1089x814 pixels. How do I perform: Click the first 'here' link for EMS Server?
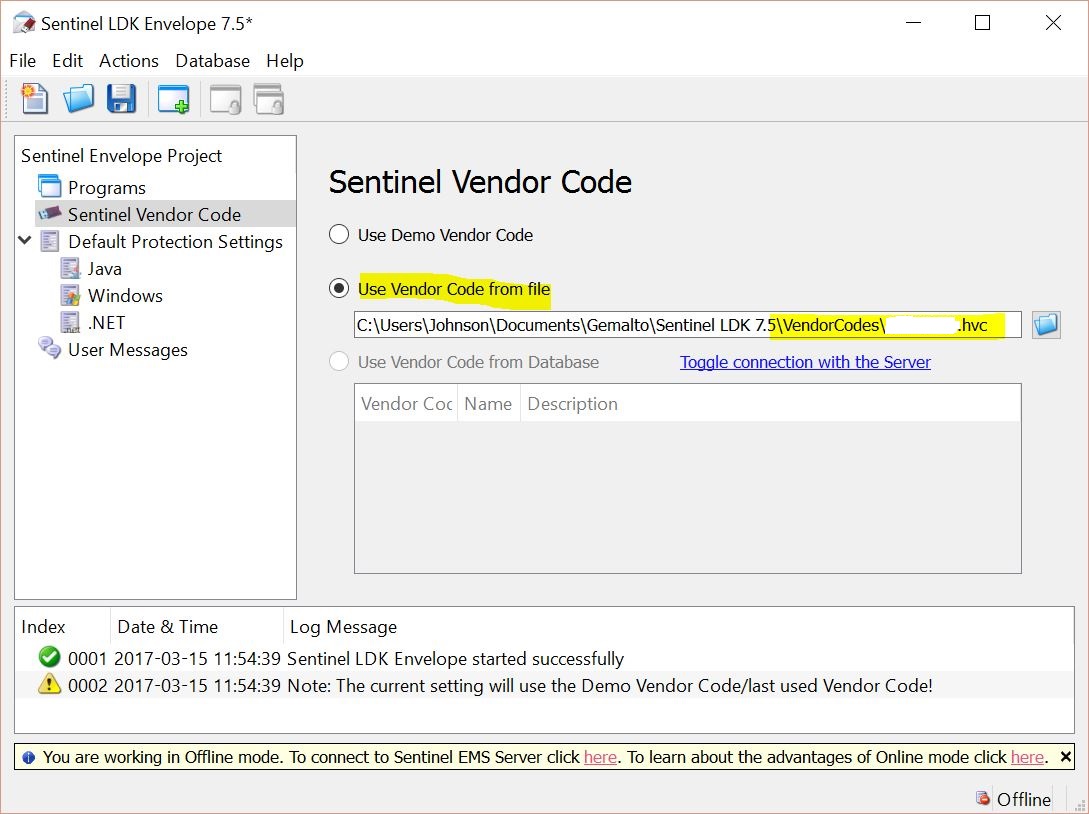[x=600, y=757]
